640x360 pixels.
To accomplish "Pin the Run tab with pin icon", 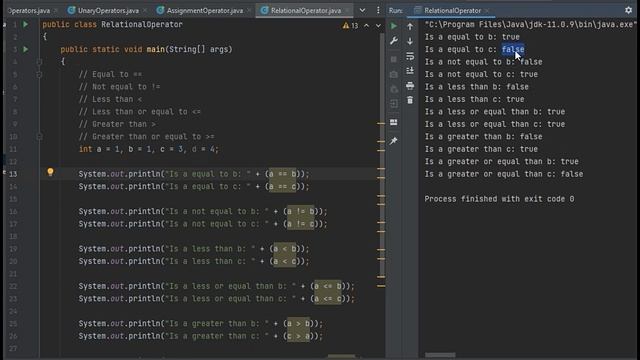I will pyautogui.click(x=393, y=141).
